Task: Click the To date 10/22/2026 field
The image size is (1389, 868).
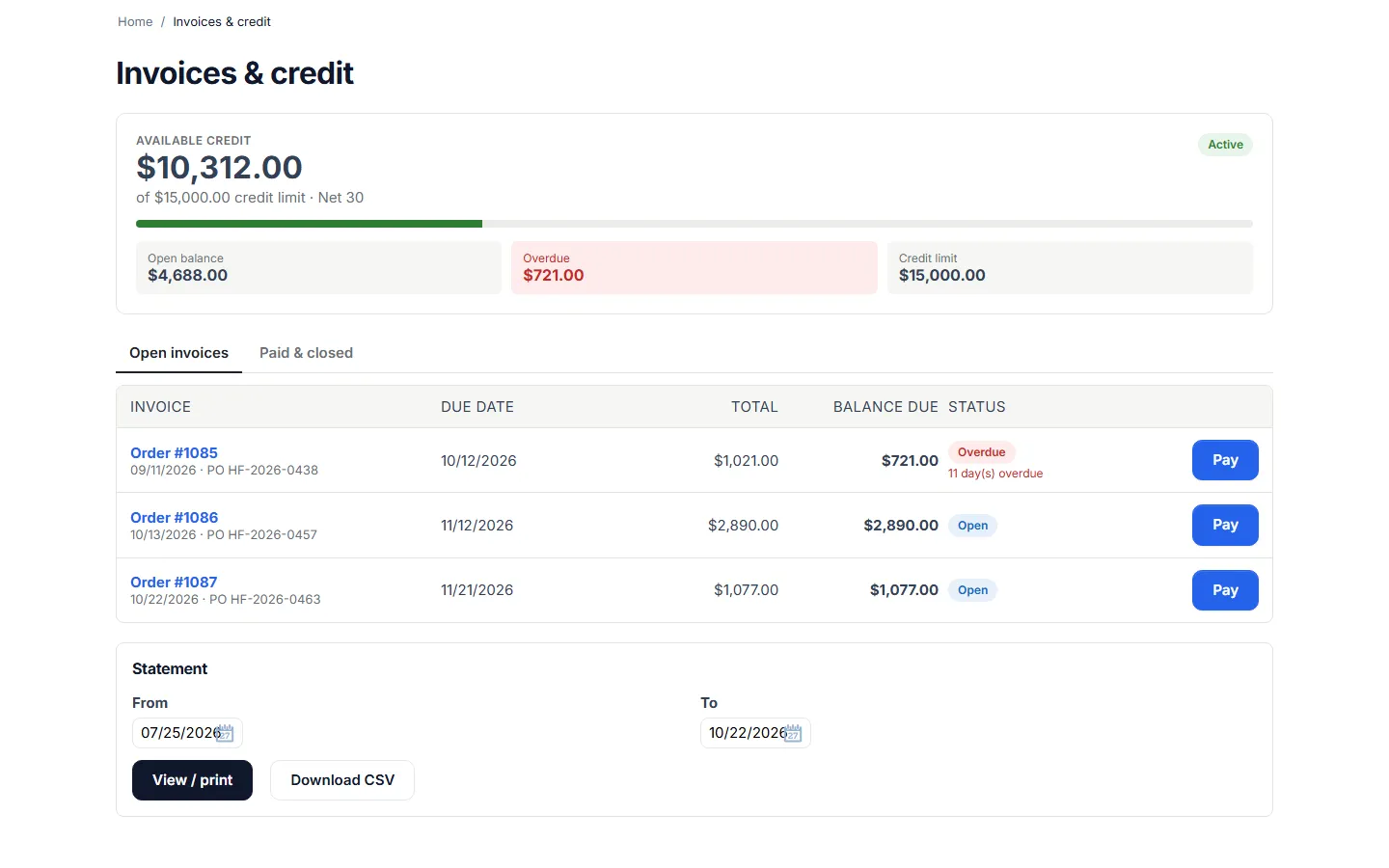Action: point(755,733)
